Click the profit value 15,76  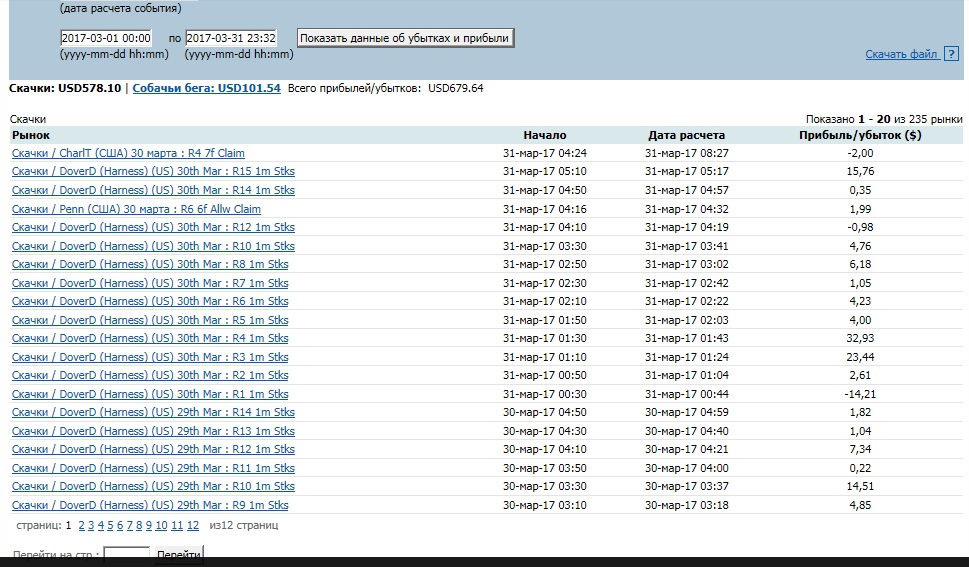860,171
